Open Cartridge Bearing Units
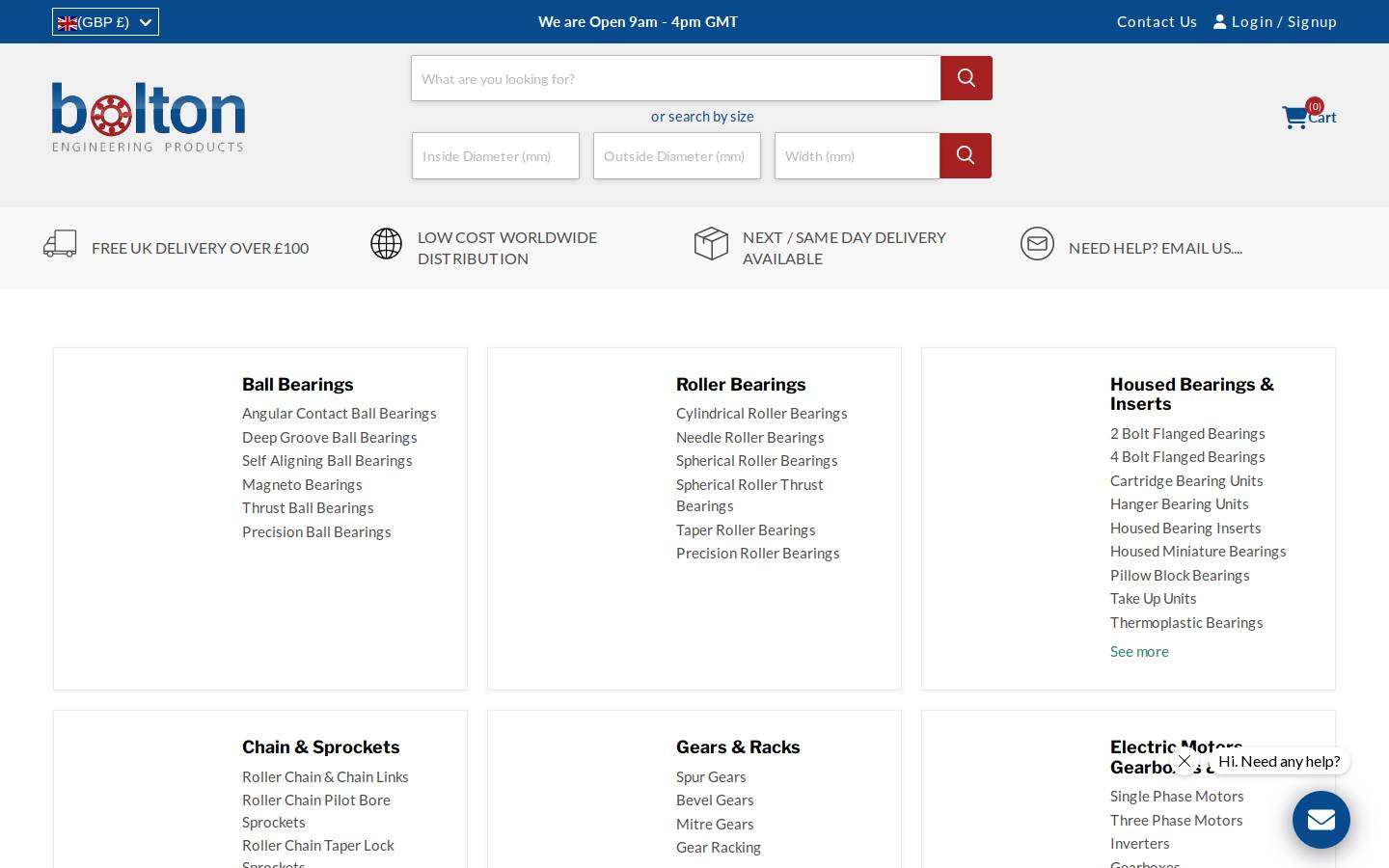The height and width of the screenshot is (868, 1389). tap(1186, 480)
